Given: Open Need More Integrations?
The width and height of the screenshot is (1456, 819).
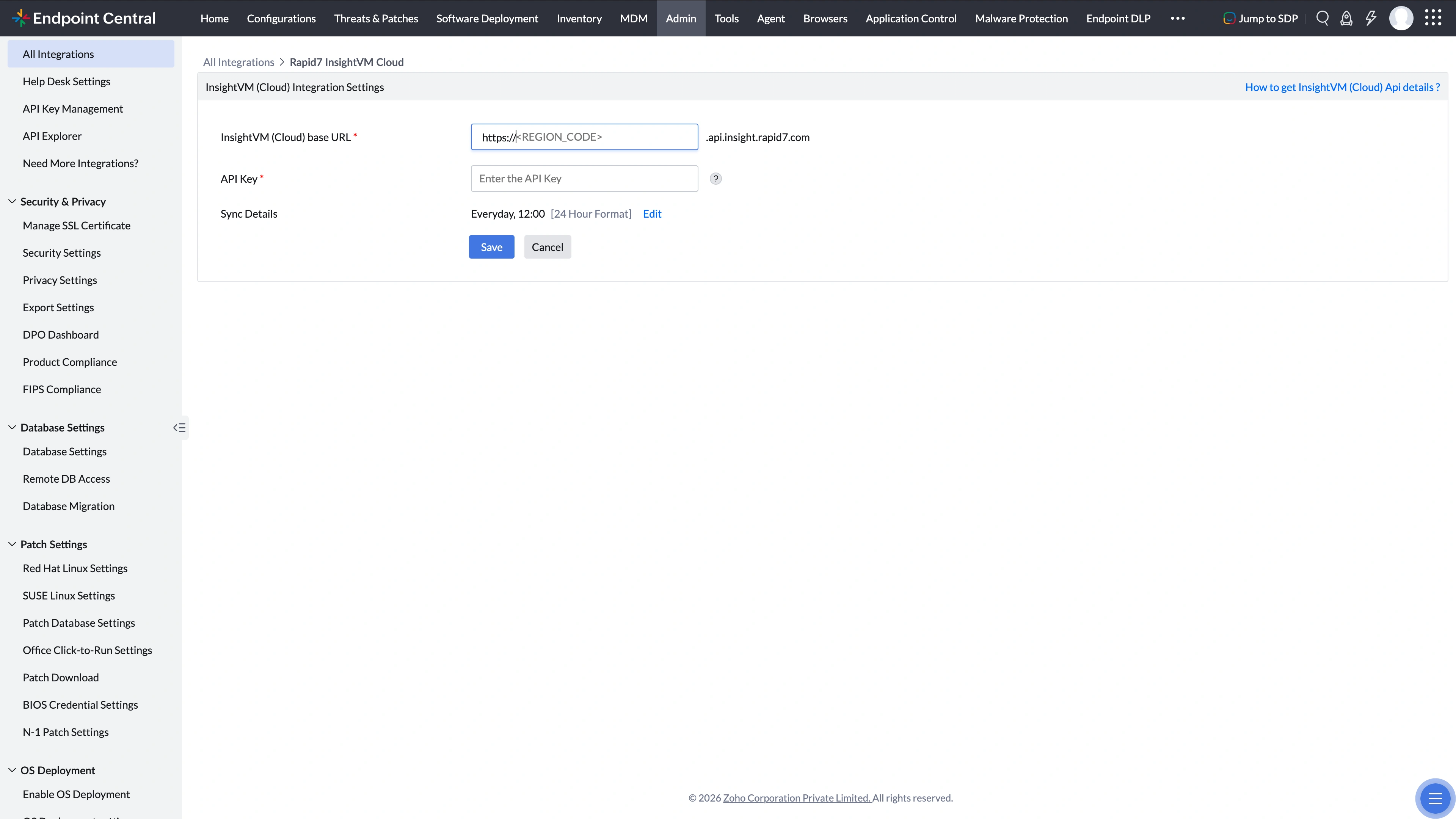Looking at the screenshot, I should 80,163.
